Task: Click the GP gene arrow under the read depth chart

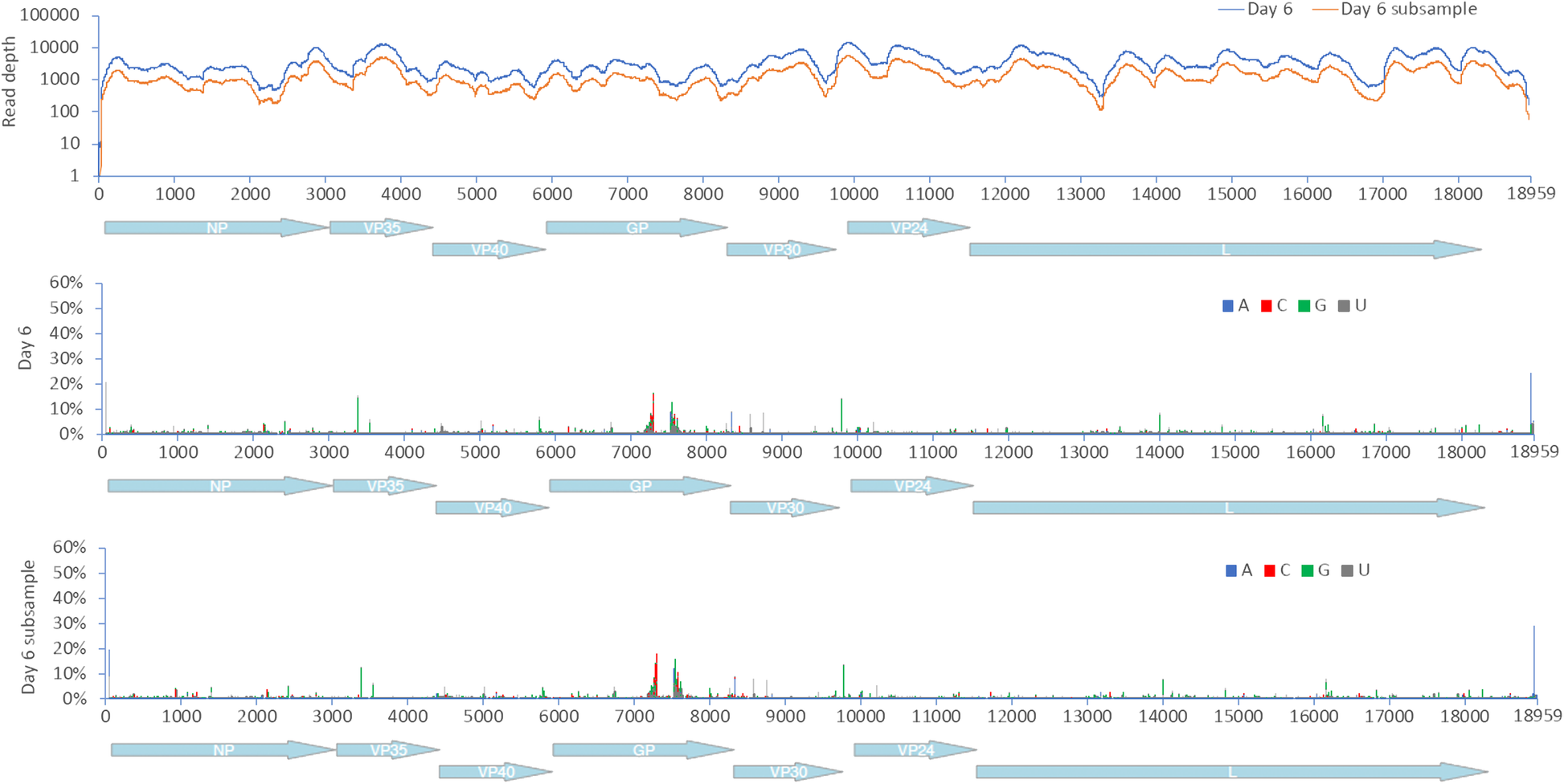Action: coord(637,228)
